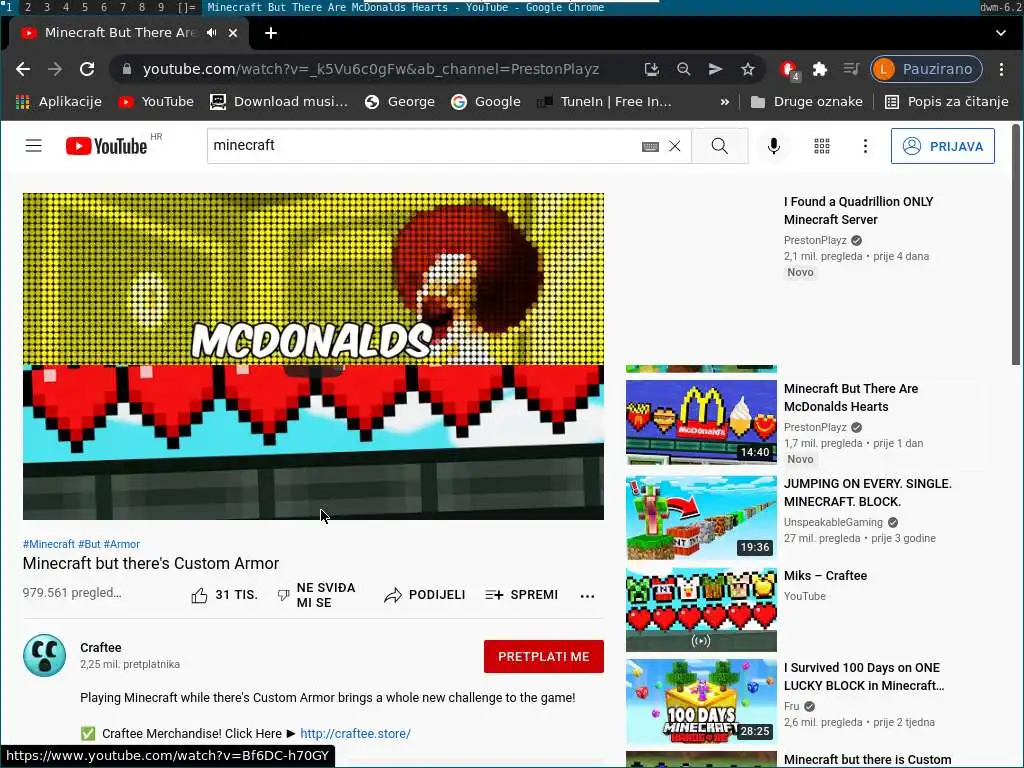The width and height of the screenshot is (1024, 768).
Task: Click the #Minecraft hashtag
Action: [x=49, y=544]
